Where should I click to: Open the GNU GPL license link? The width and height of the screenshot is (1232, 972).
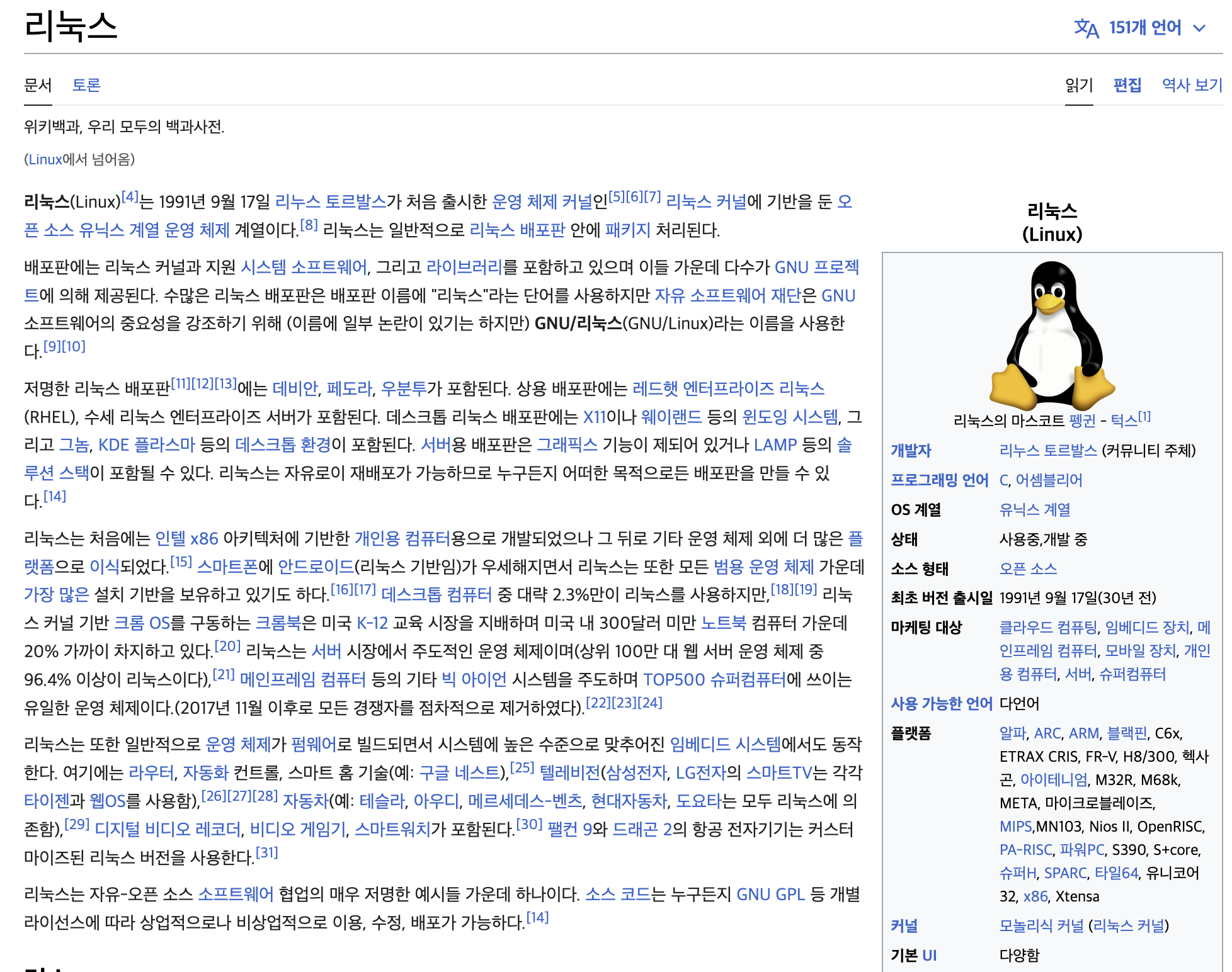(770, 895)
